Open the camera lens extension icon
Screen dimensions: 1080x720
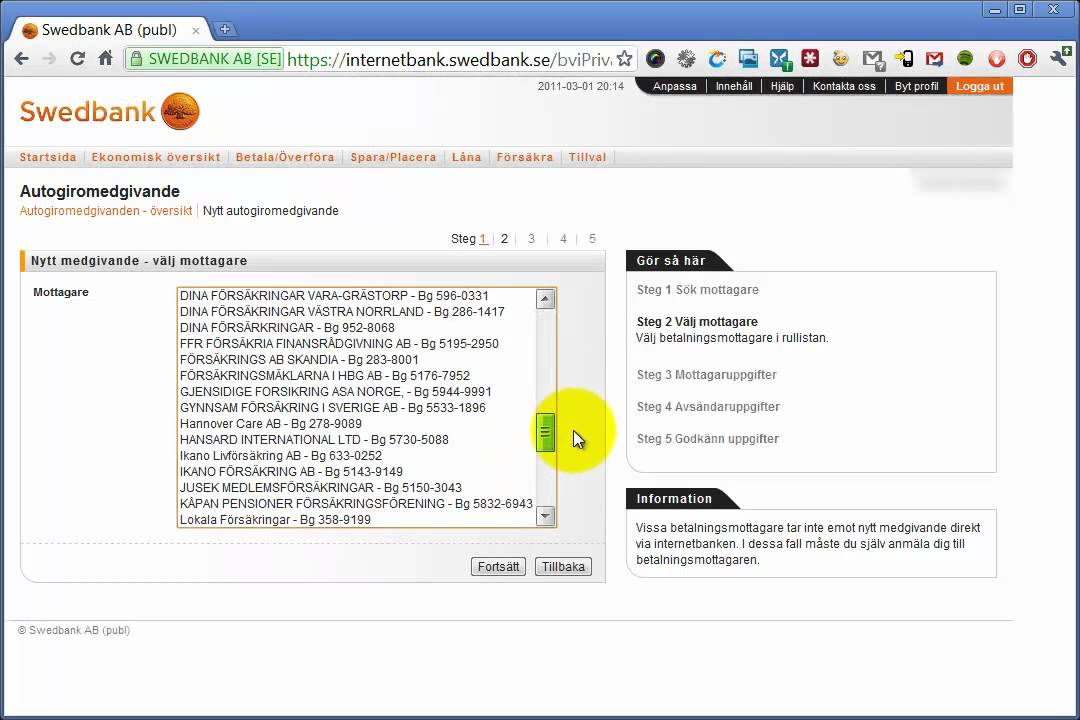(x=655, y=59)
